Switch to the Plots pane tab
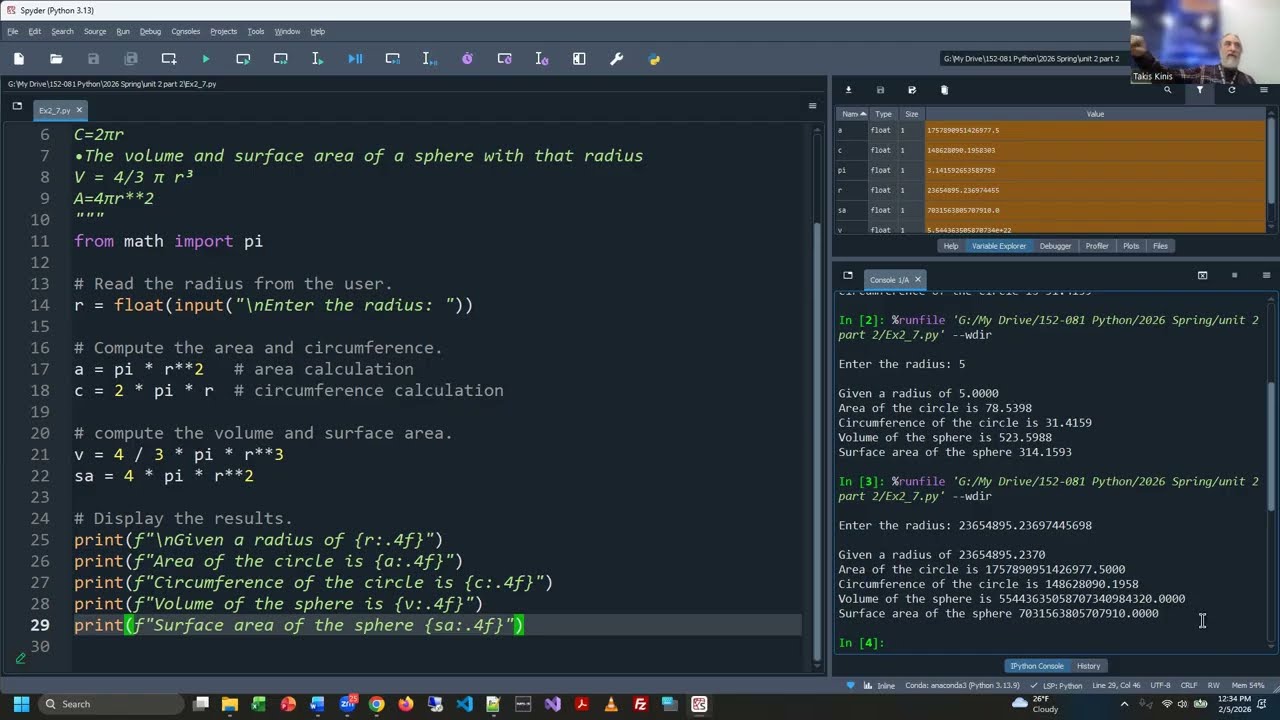The height and width of the screenshot is (720, 1280). pos(1131,246)
